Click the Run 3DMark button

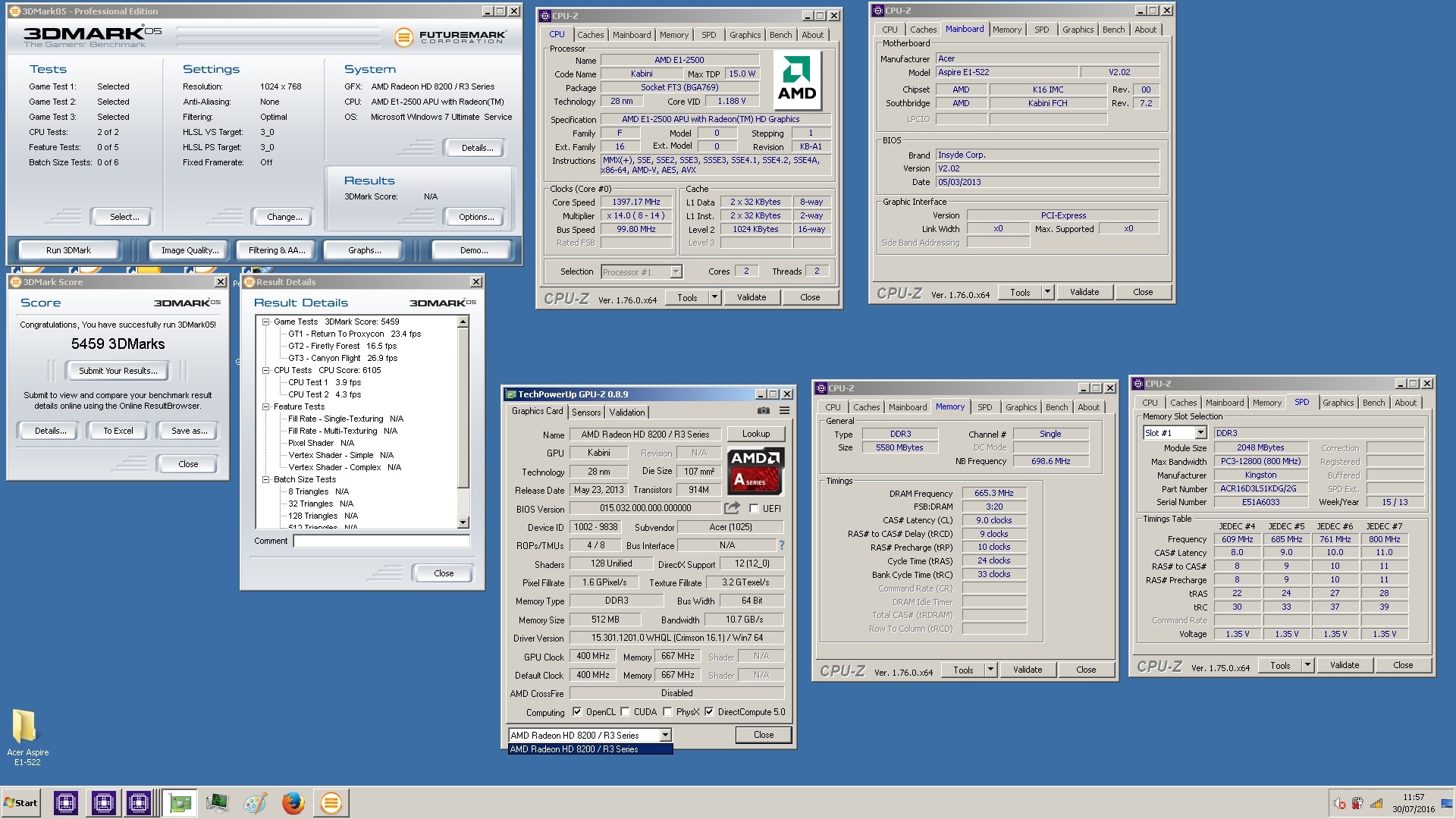(68, 250)
